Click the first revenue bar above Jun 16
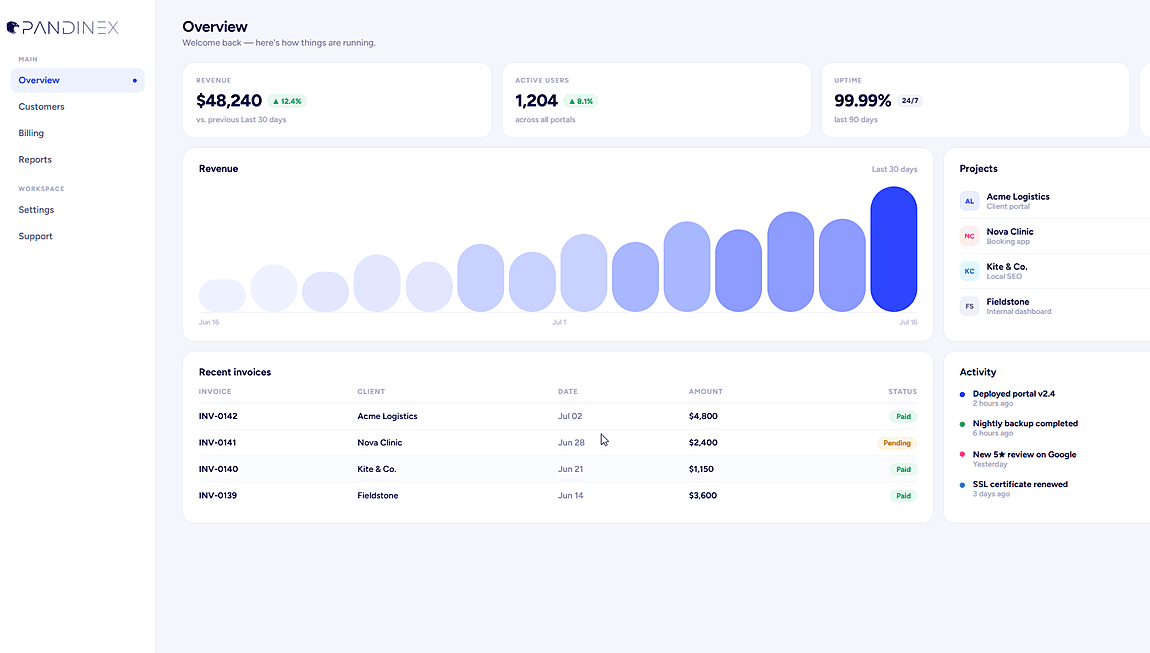The image size is (1150, 653). pyautogui.click(x=222, y=296)
